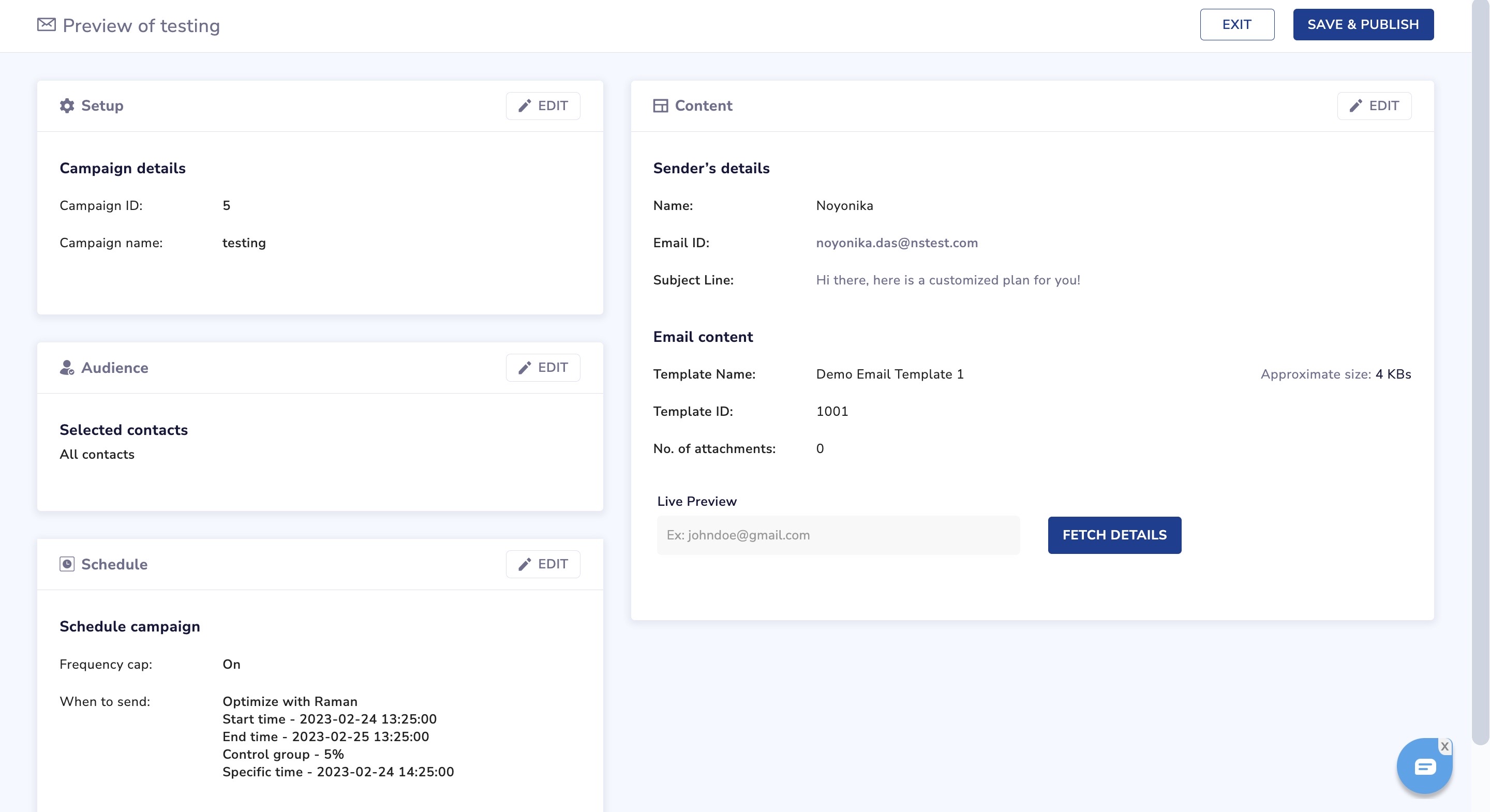Click the subject line text
Viewport: 1490px width, 812px height.
(947, 280)
